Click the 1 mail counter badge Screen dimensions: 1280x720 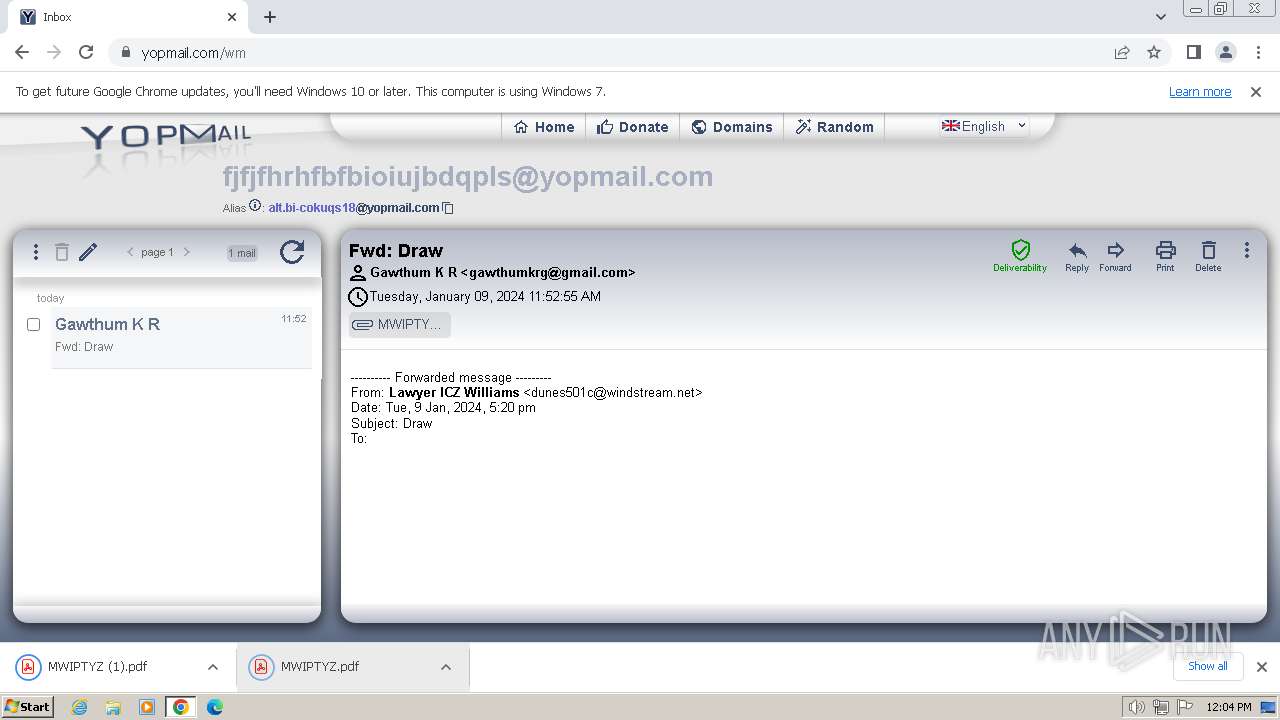242,253
